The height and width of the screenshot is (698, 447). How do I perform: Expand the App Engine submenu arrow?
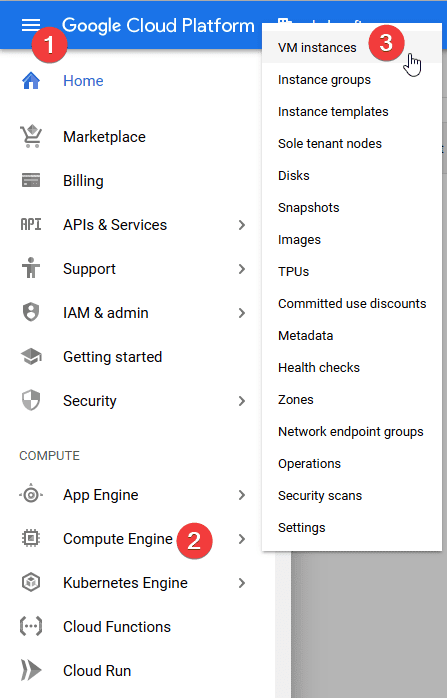tap(242, 495)
